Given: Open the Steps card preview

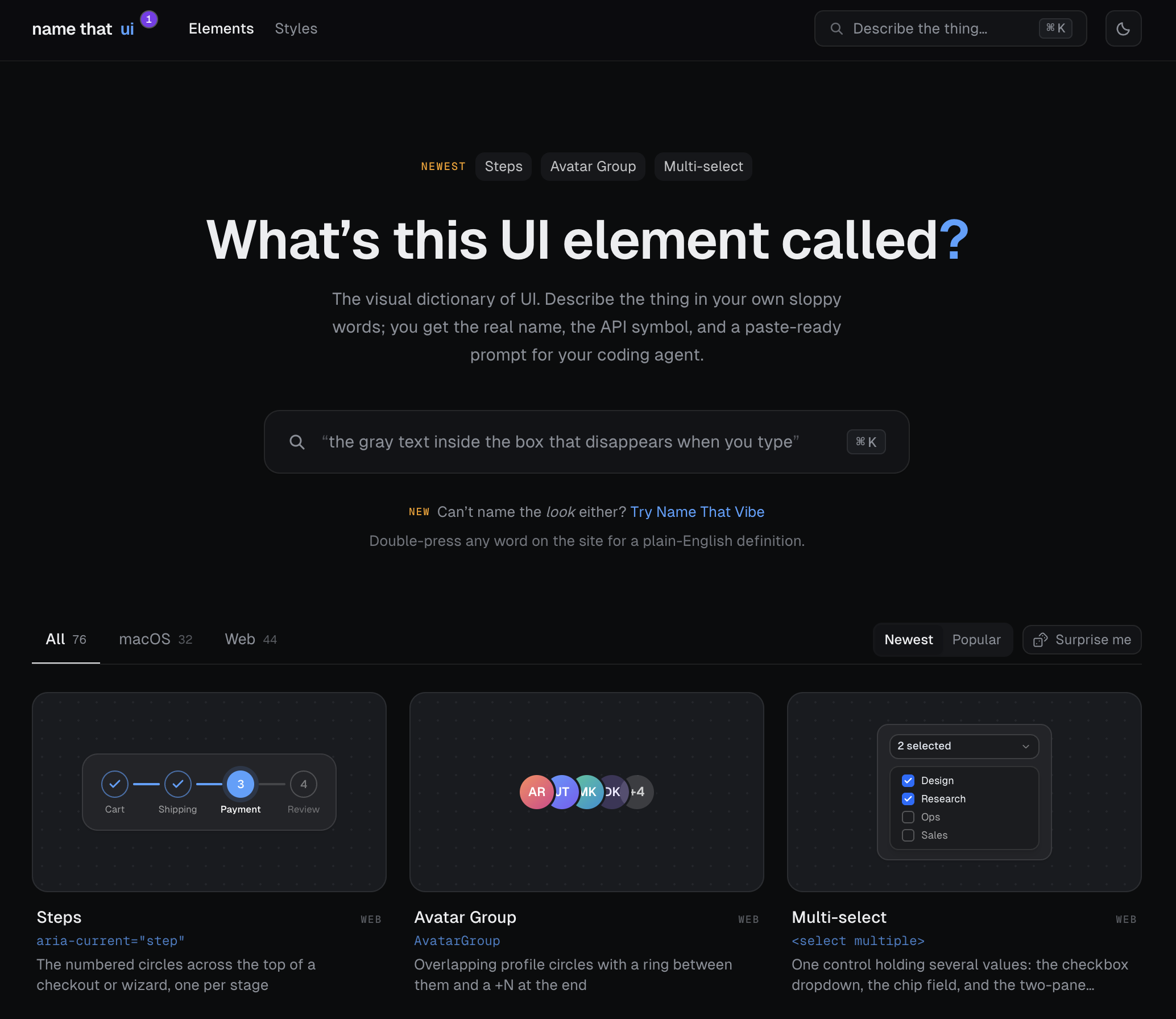Looking at the screenshot, I should [x=209, y=792].
